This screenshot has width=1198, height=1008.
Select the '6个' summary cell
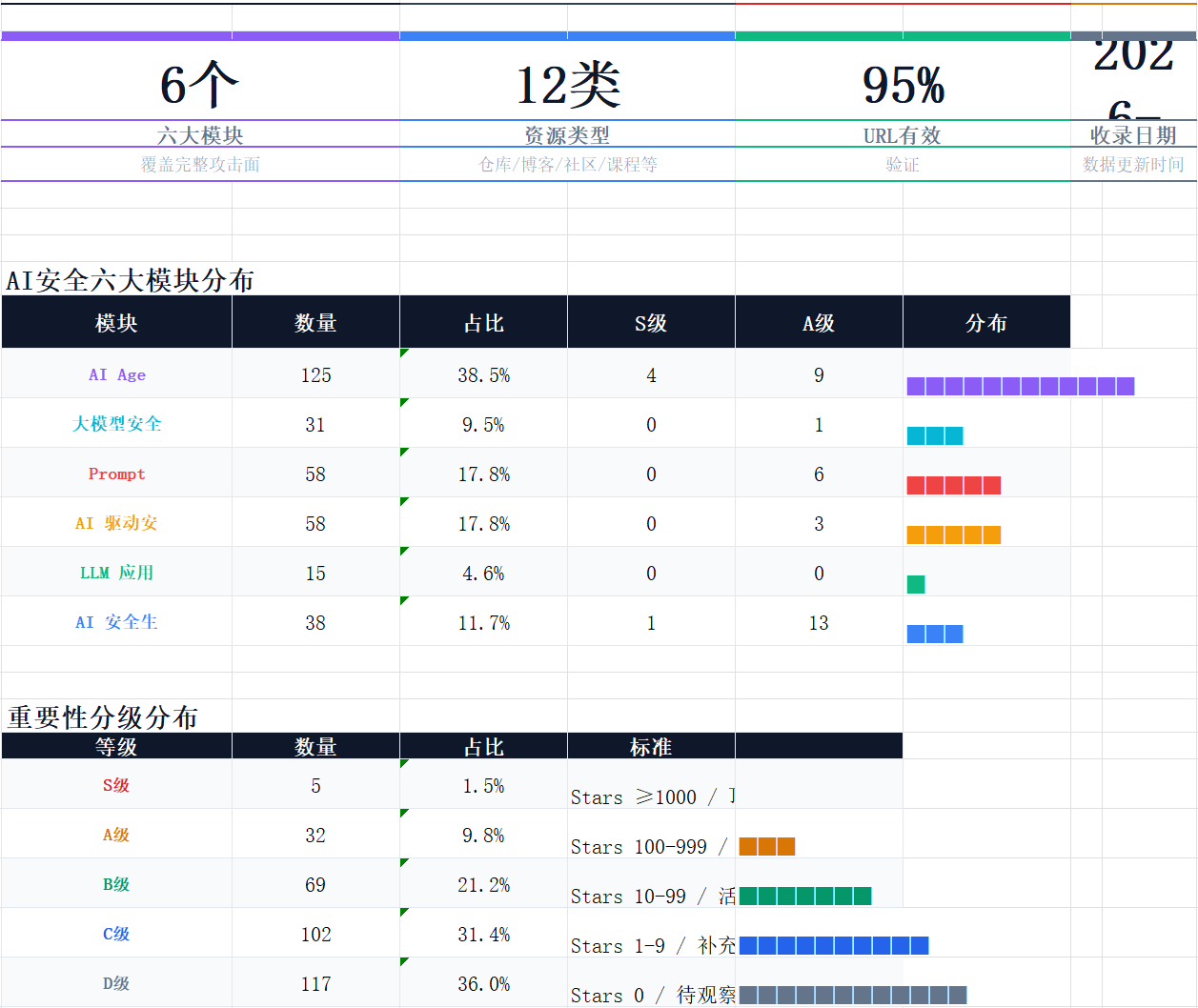pyautogui.click(x=200, y=80)
